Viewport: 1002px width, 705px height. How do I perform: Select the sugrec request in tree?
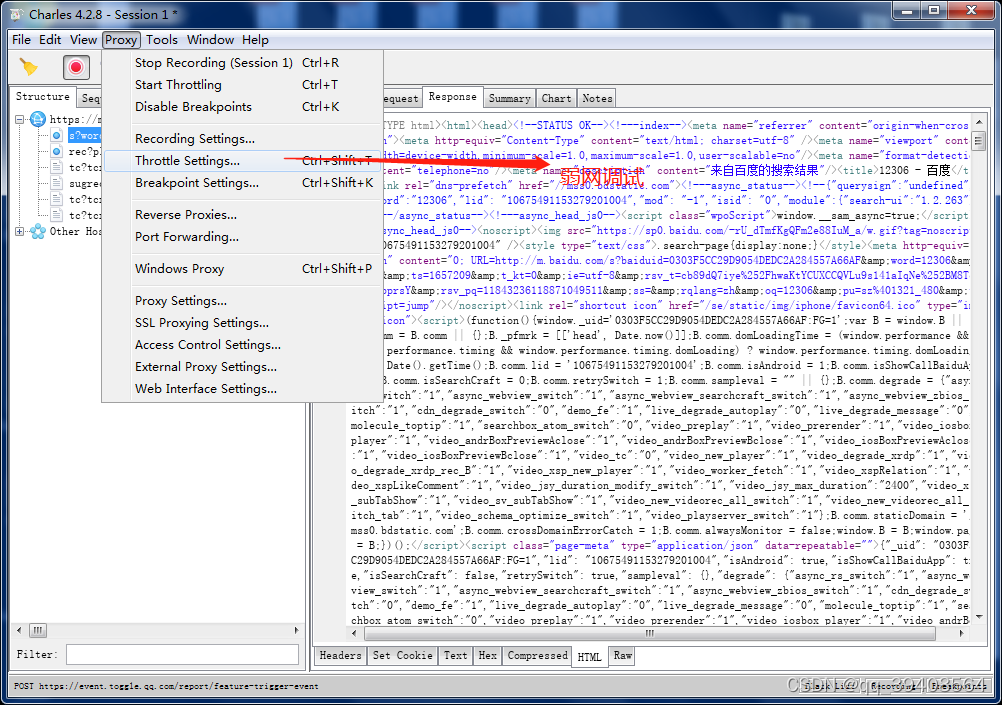click(84, 183)
